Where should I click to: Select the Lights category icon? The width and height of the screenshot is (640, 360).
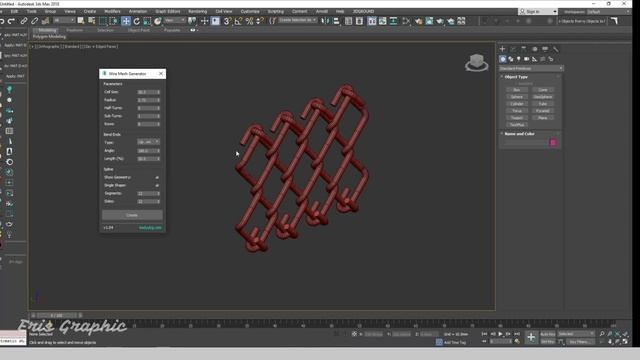click(x=518, y=59)
